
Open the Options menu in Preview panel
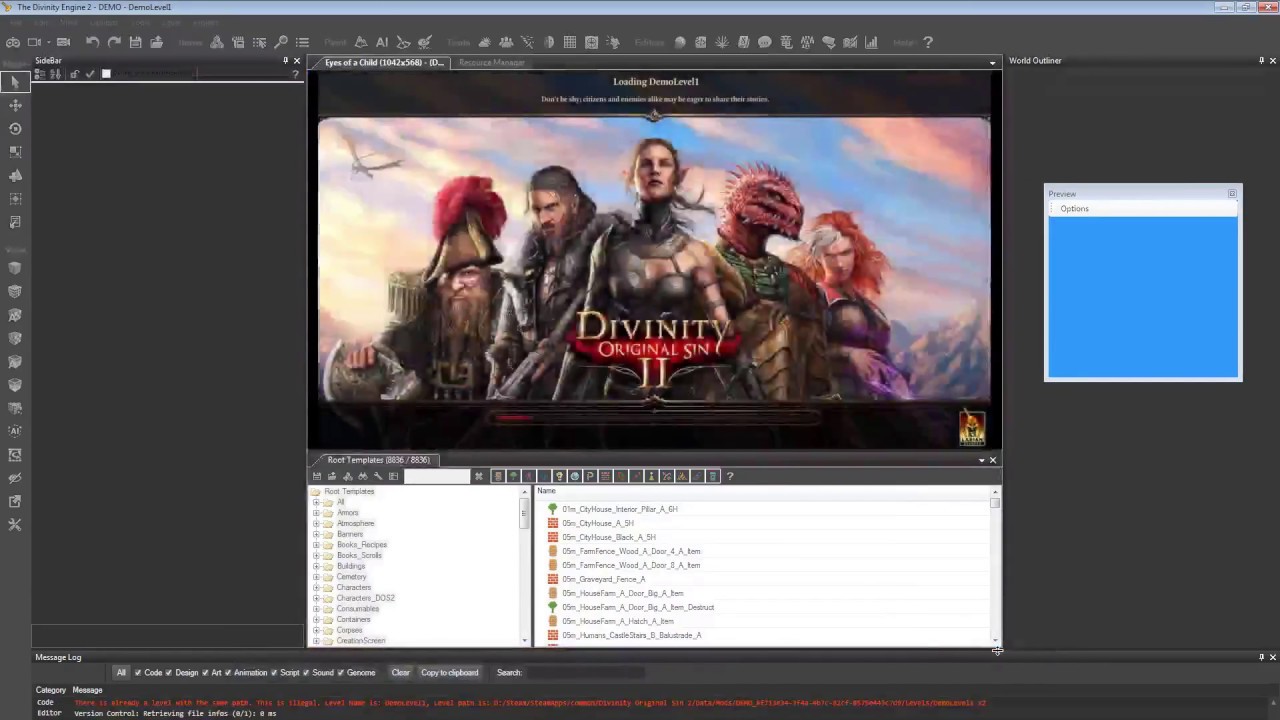[x=1074, y=209]
